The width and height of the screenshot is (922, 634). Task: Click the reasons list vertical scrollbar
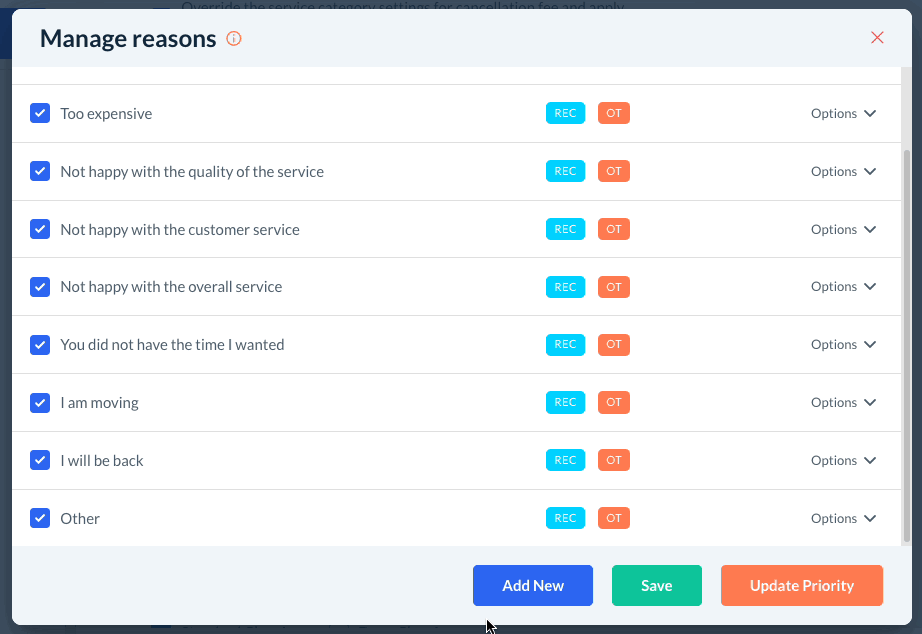pyautogui.click(x=907, y=340)
